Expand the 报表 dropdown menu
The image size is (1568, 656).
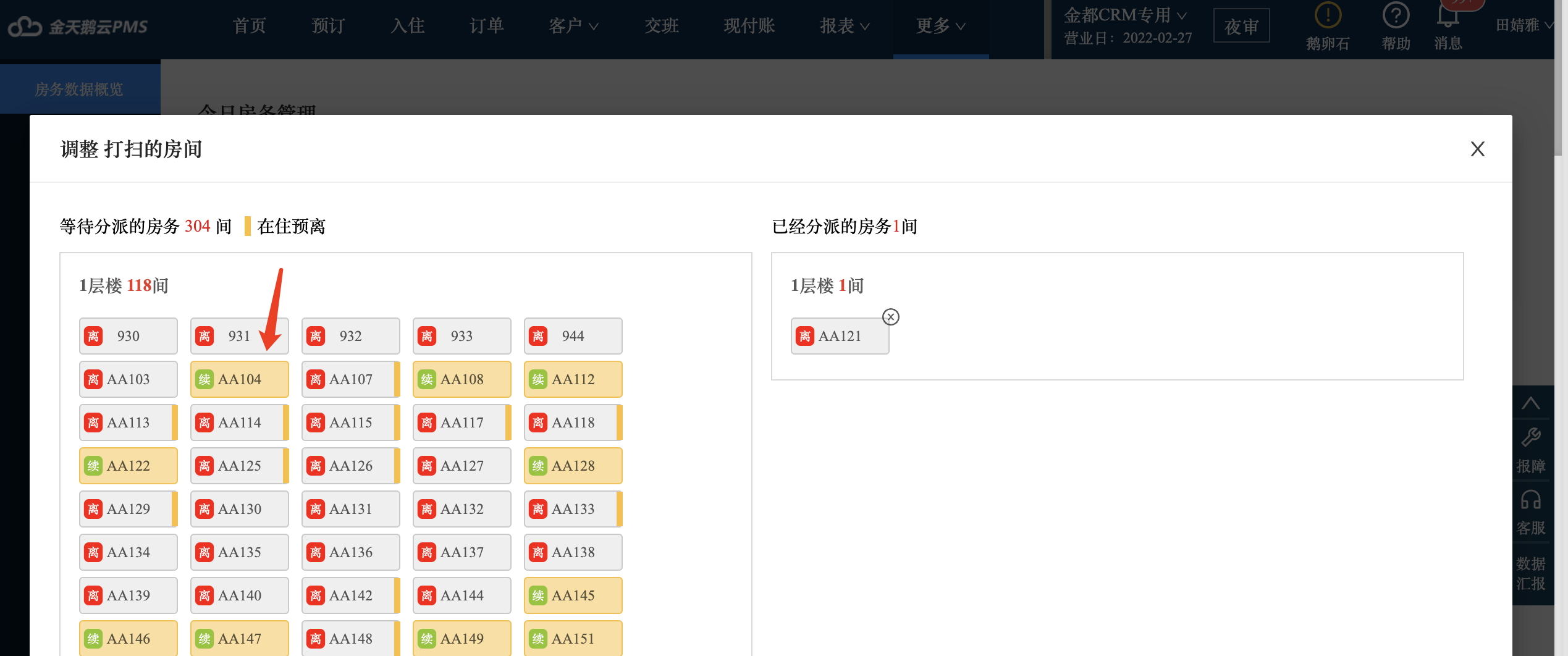click(845, 26)
